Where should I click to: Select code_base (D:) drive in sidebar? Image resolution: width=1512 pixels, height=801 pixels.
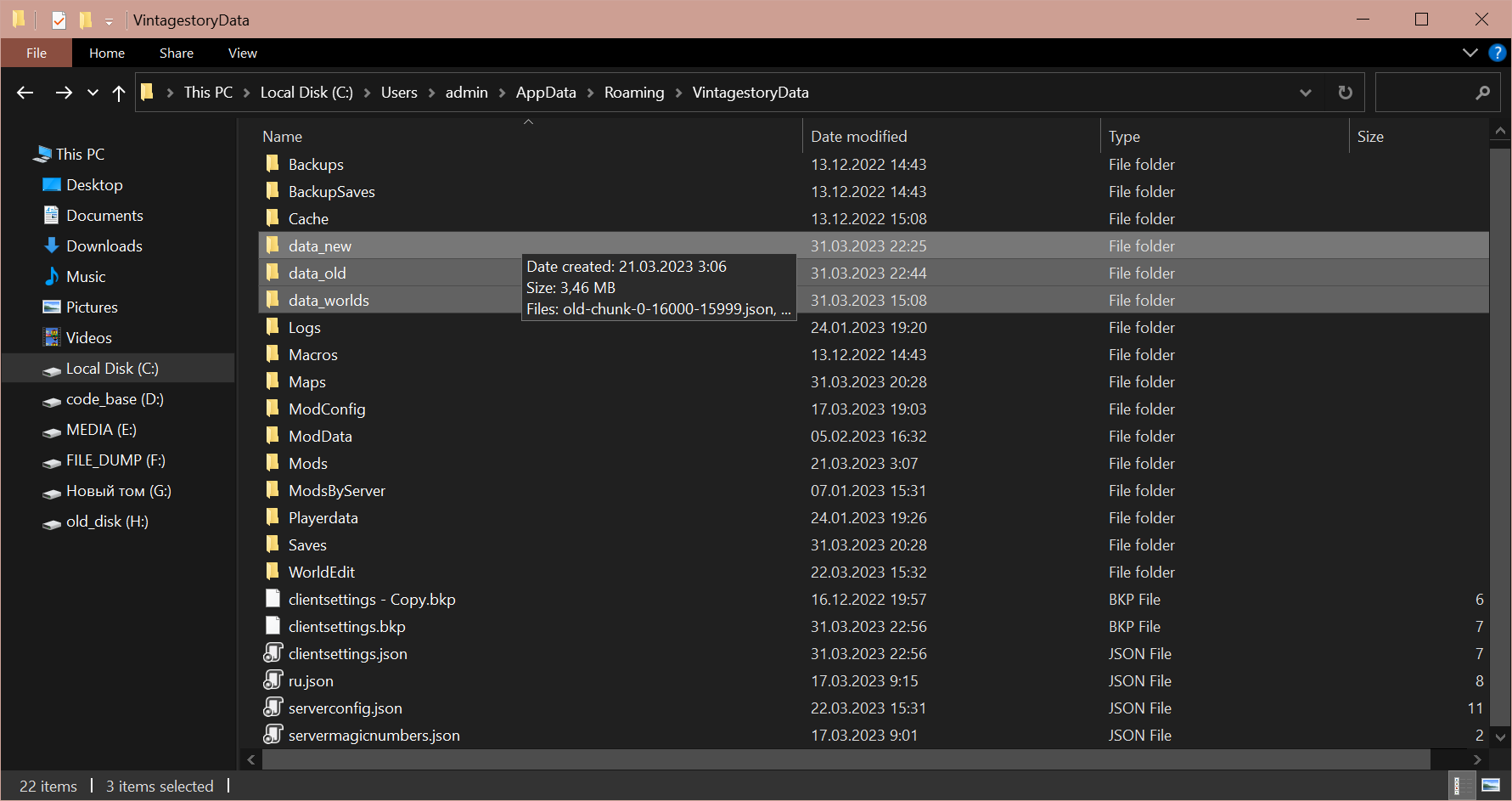(x=114, y=399)
